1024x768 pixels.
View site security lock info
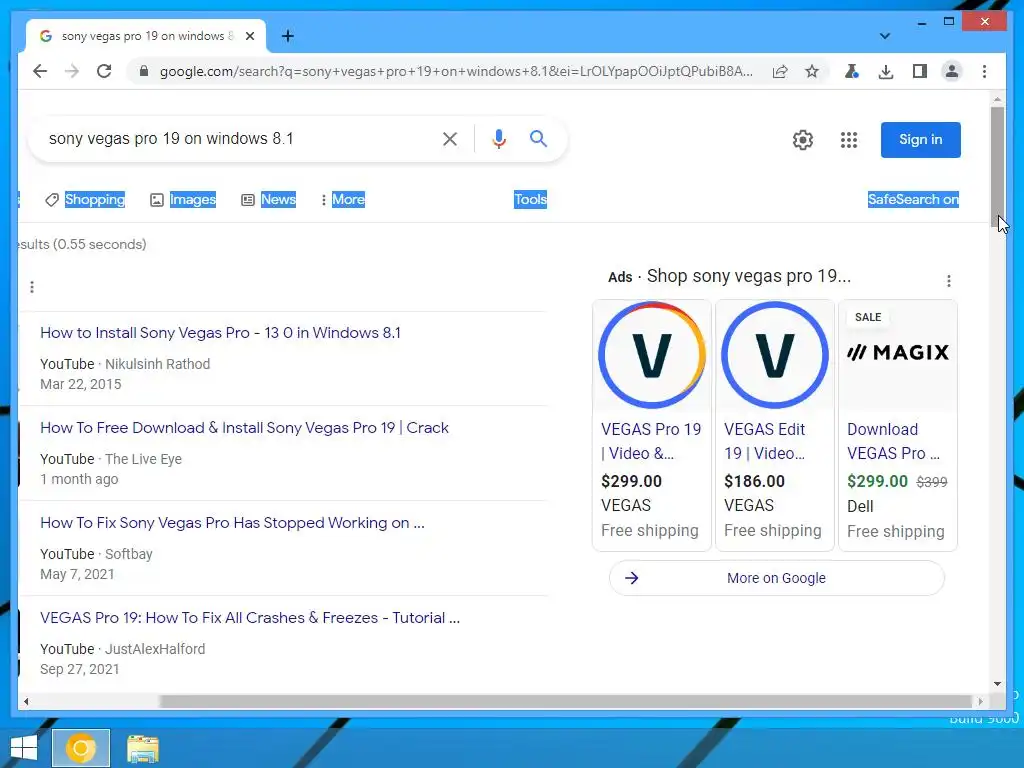144,71
